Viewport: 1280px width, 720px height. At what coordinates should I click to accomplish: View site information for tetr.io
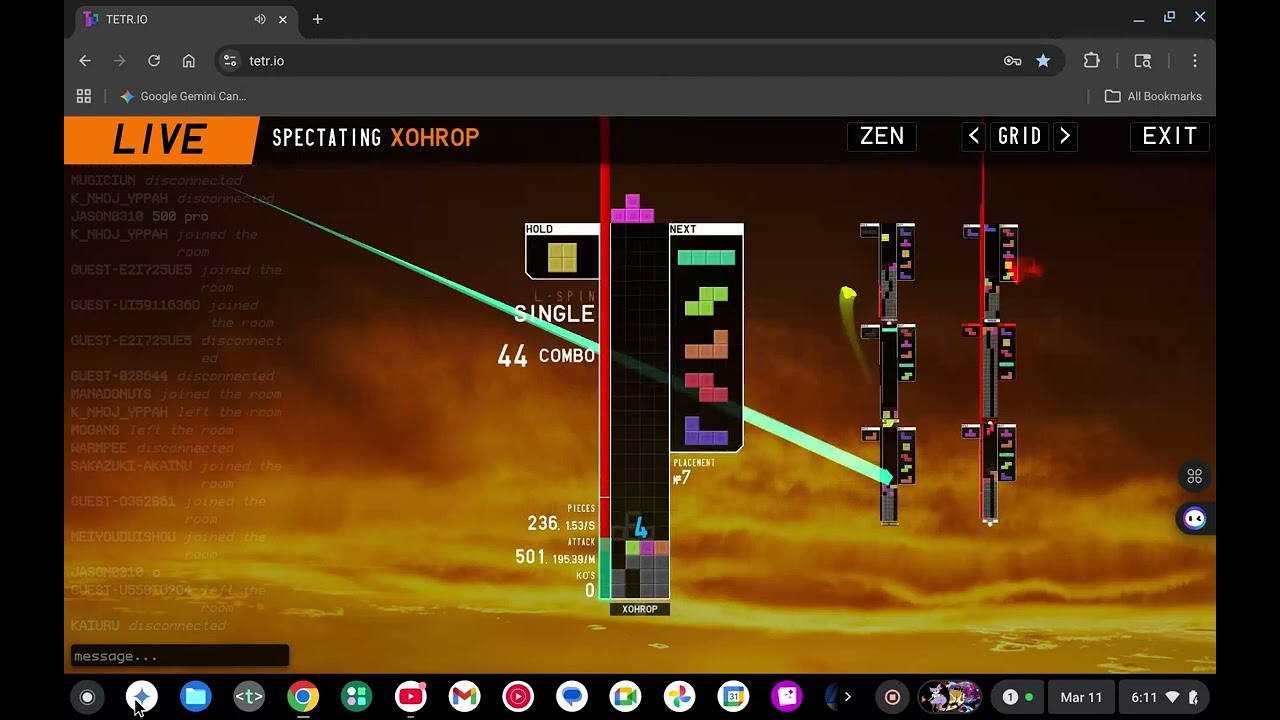point(230,61)
